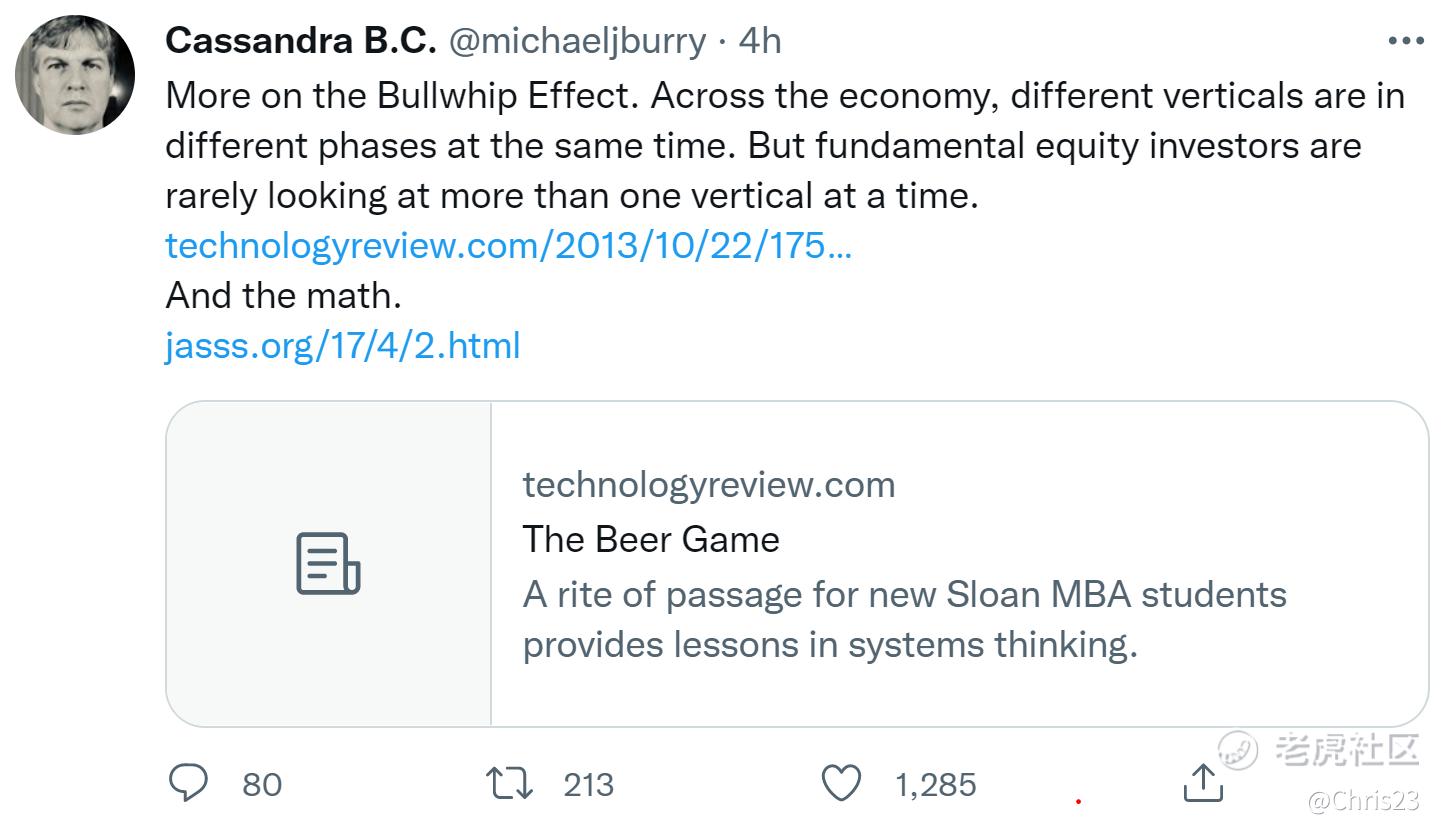This screenshot has height=833, width=1447.
Task: Click The Beer Game card title
Action: (651, 539)
